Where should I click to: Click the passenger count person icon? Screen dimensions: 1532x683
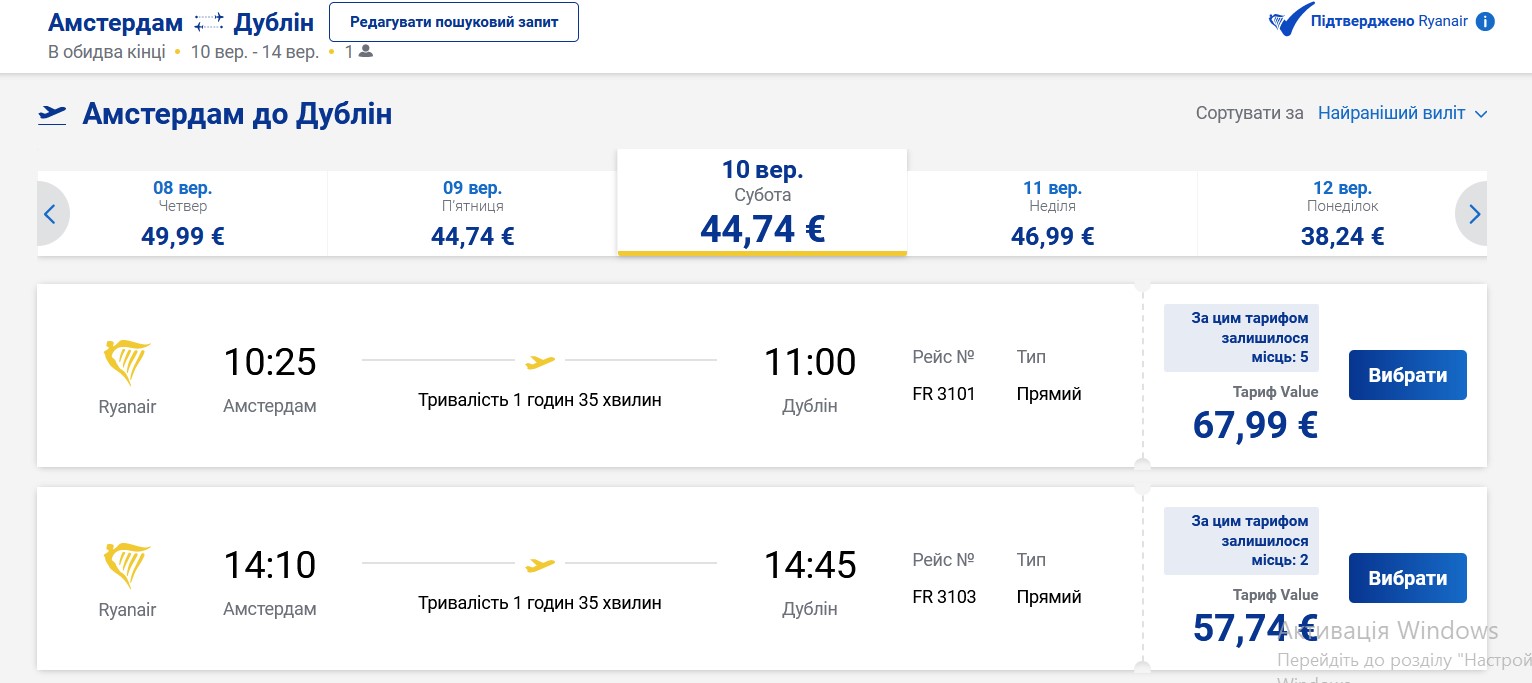[x=365, y=51]
